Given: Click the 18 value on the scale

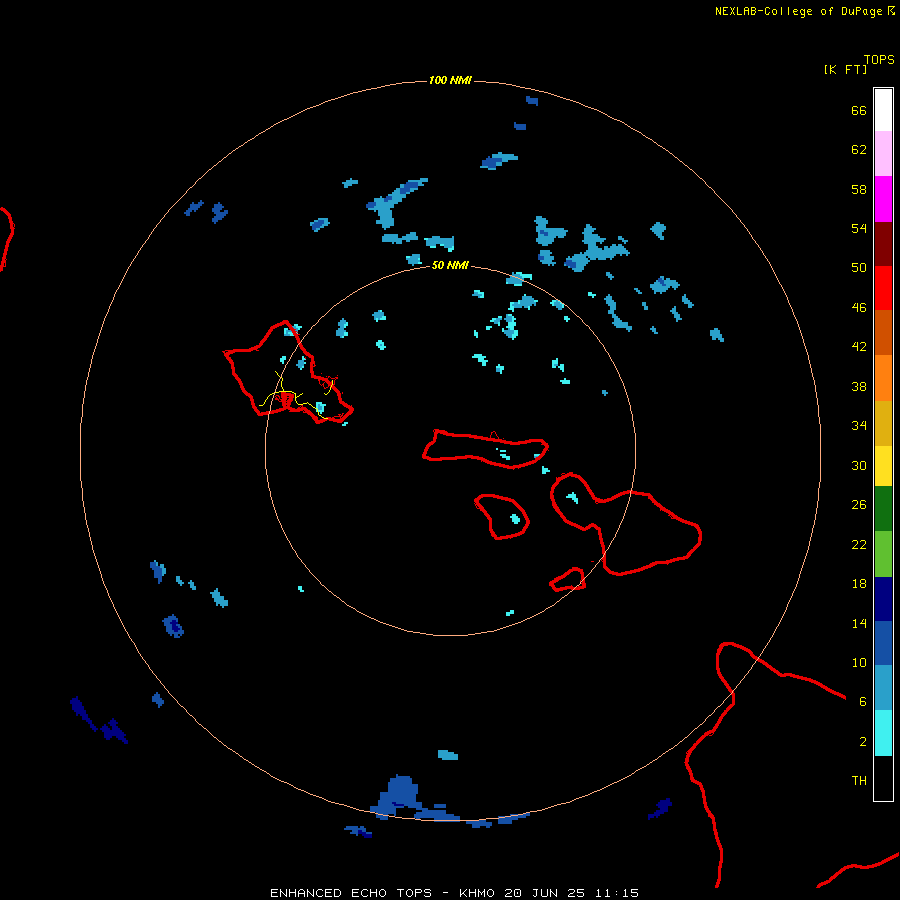Looking at the screenshot, I should 859,584.
